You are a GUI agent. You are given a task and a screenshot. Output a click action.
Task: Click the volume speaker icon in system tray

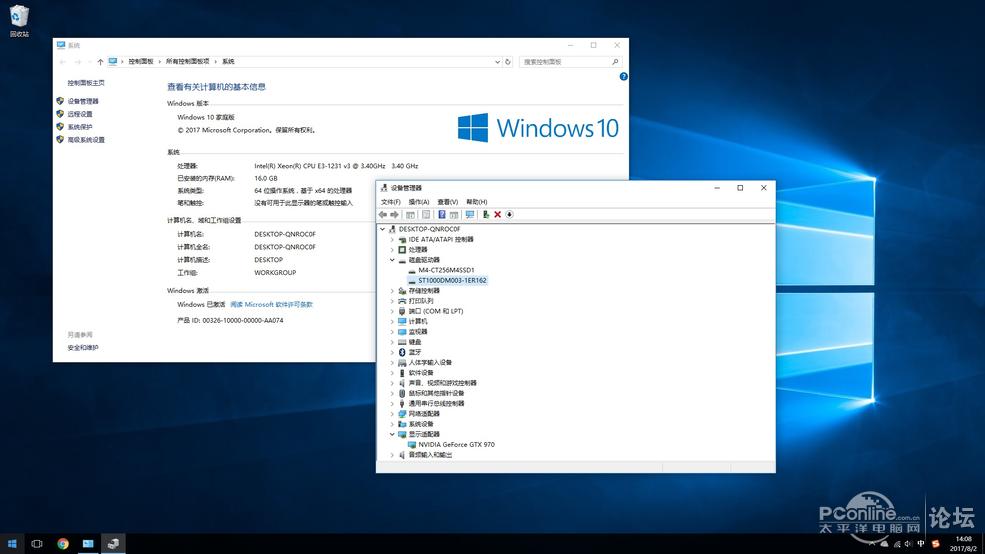pyautogui.click(x=908, y=544)
